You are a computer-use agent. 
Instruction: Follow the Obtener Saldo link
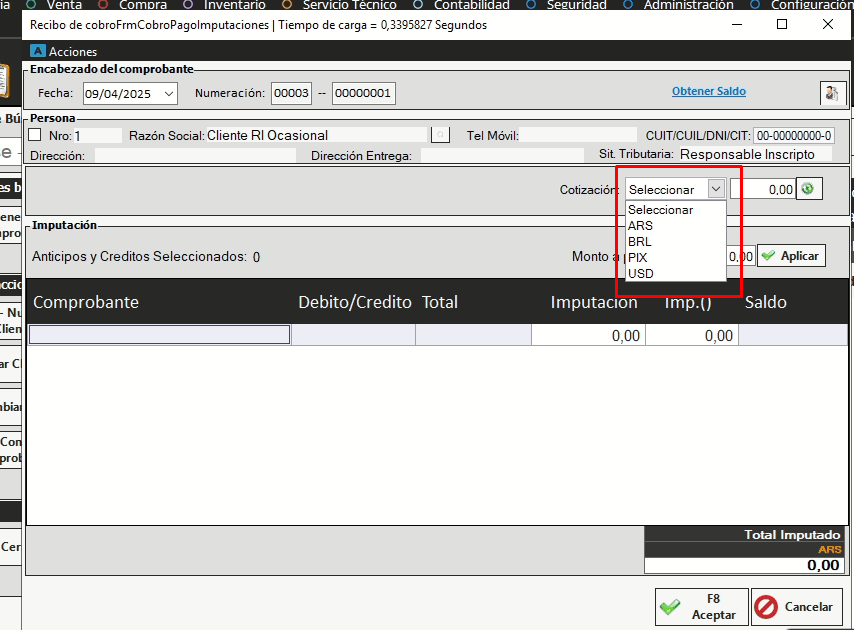tap(708, 91)
